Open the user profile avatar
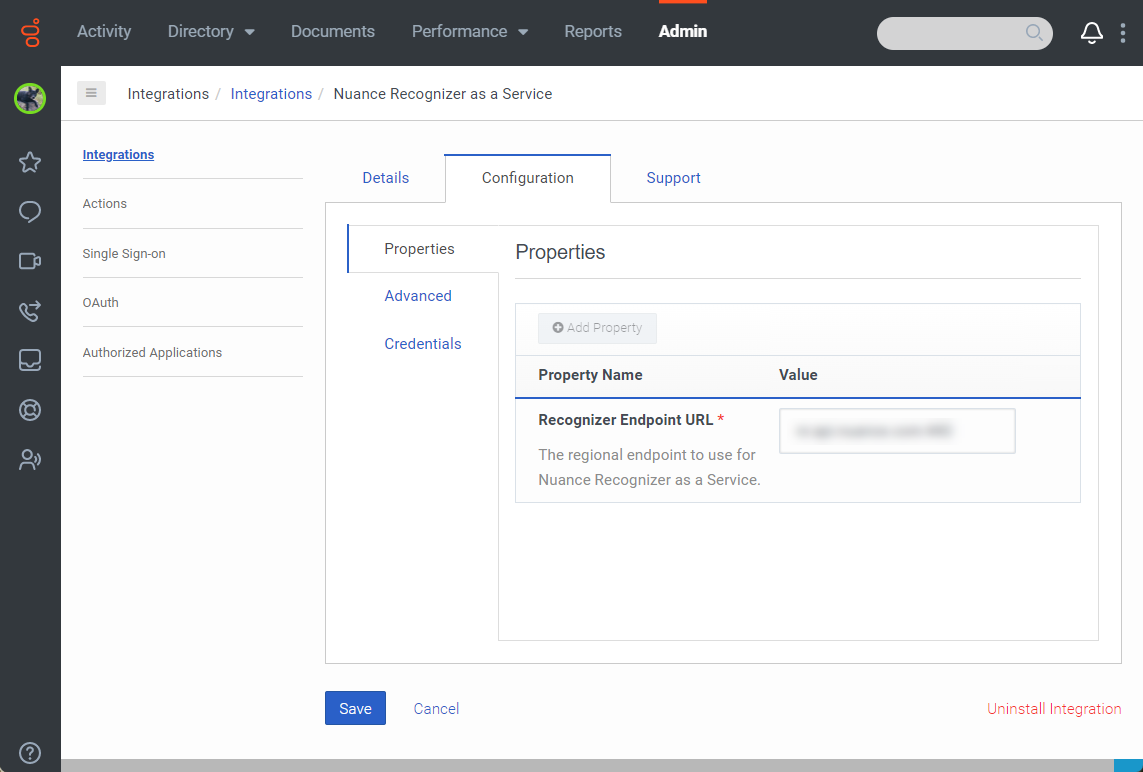Image resolution: width=1143 pixels, height=772 pixels. point(30,98)
